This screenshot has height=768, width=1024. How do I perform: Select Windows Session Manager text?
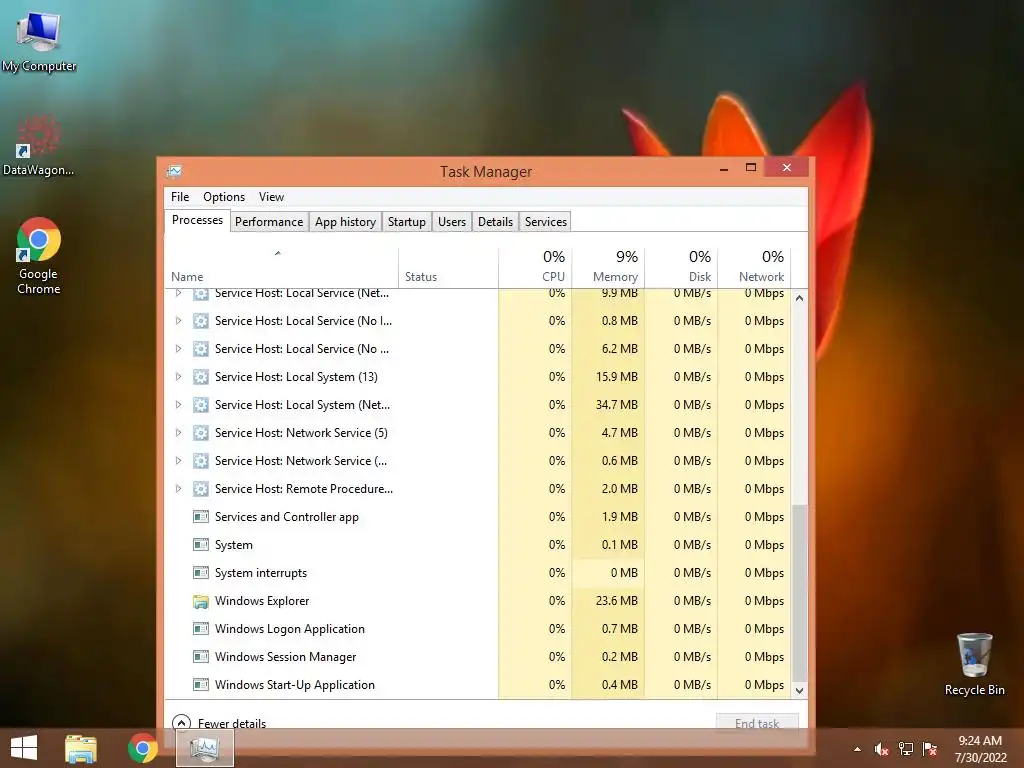pyautogui.click(x=285, y=657)
